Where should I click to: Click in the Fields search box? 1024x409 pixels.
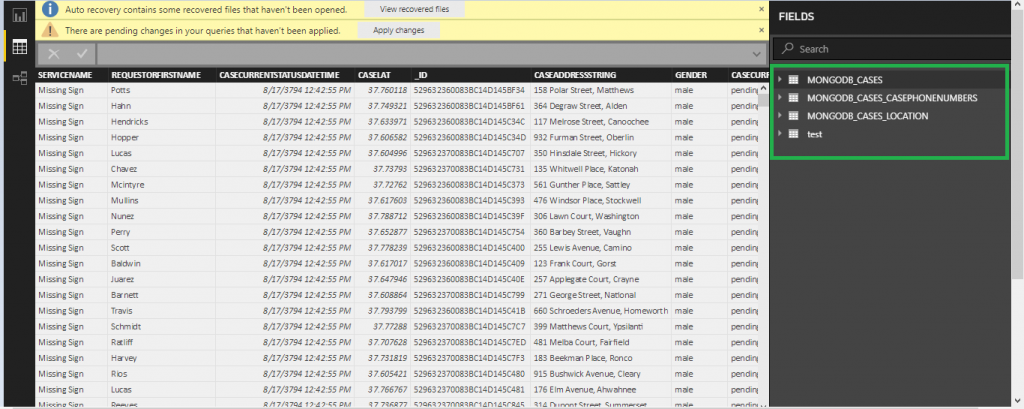click(x=900, y=48)
